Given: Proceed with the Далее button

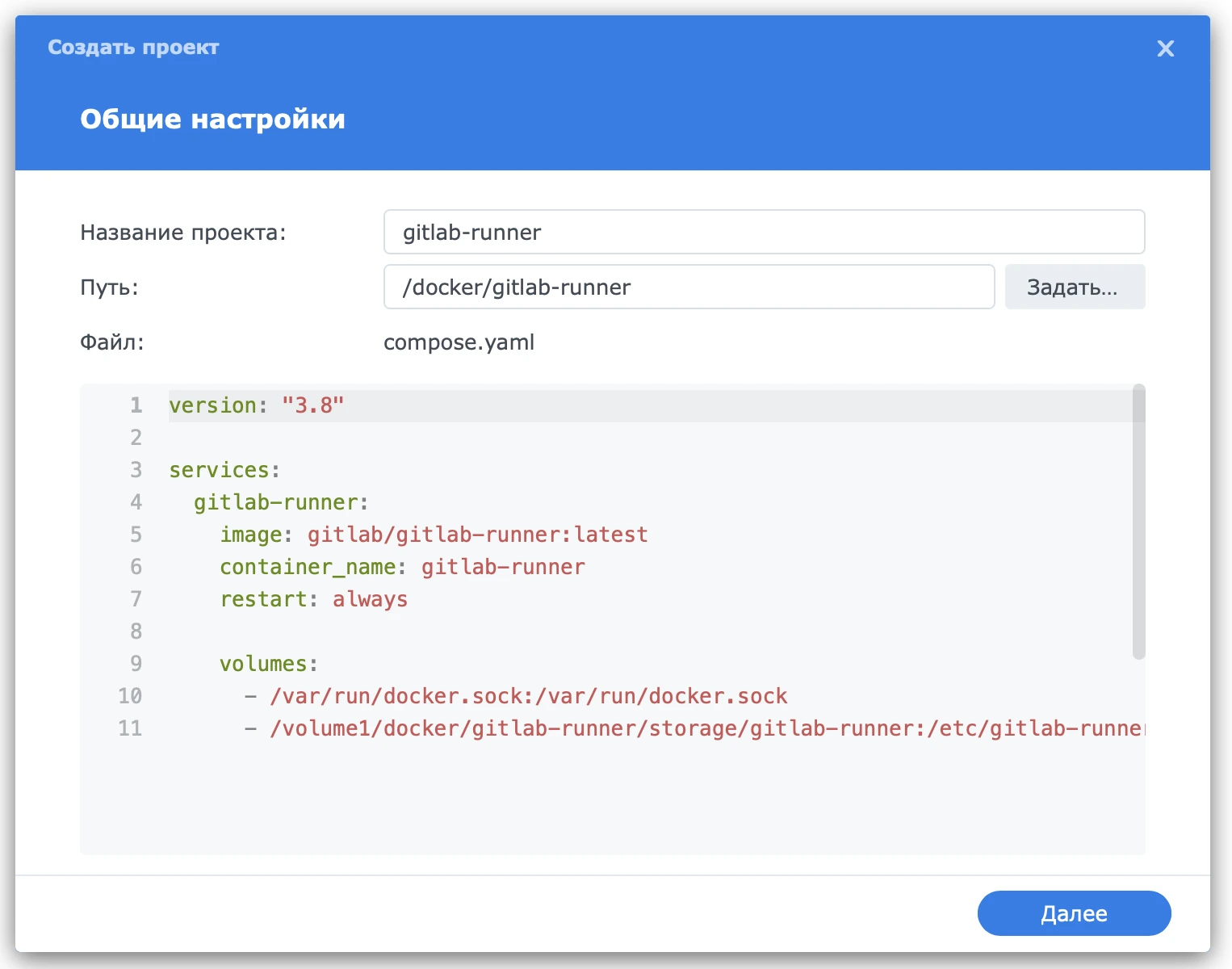Looking at the screenshot, I should [x=1073, y=913].
